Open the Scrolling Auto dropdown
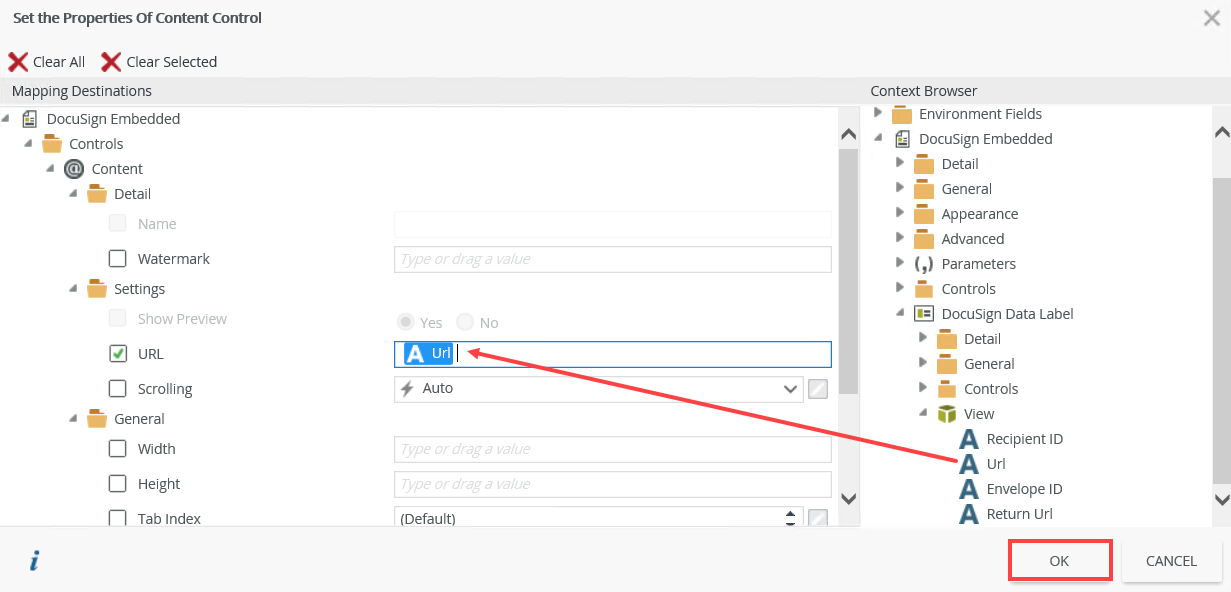This screenshot has height=592, width=1231. pos(599,389)
